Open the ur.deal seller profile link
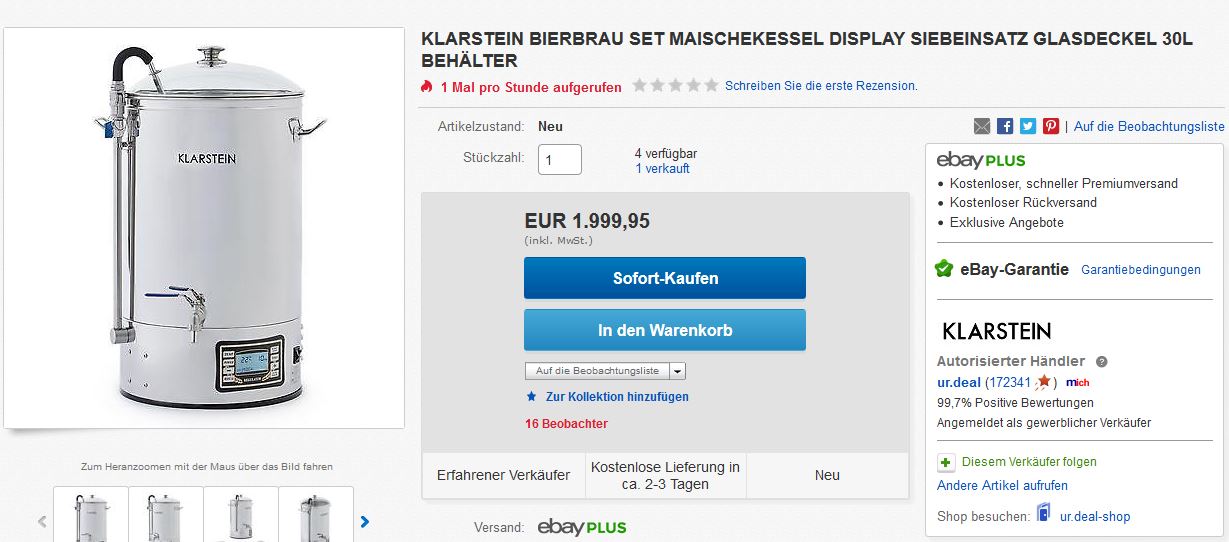The image size is (1229, 542). [x=958, y=382]
